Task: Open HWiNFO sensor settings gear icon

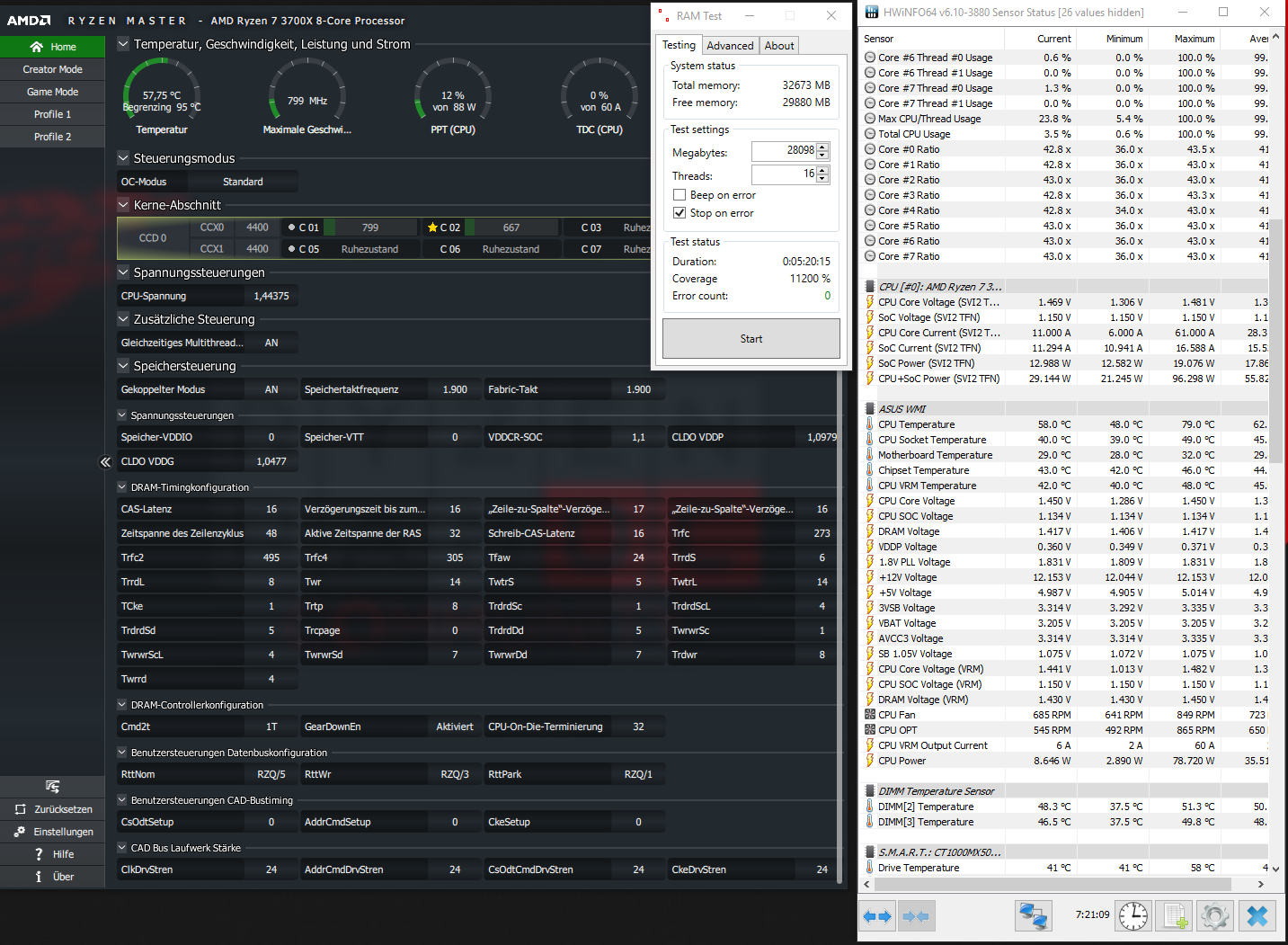Action: [x=1215, y=916]
